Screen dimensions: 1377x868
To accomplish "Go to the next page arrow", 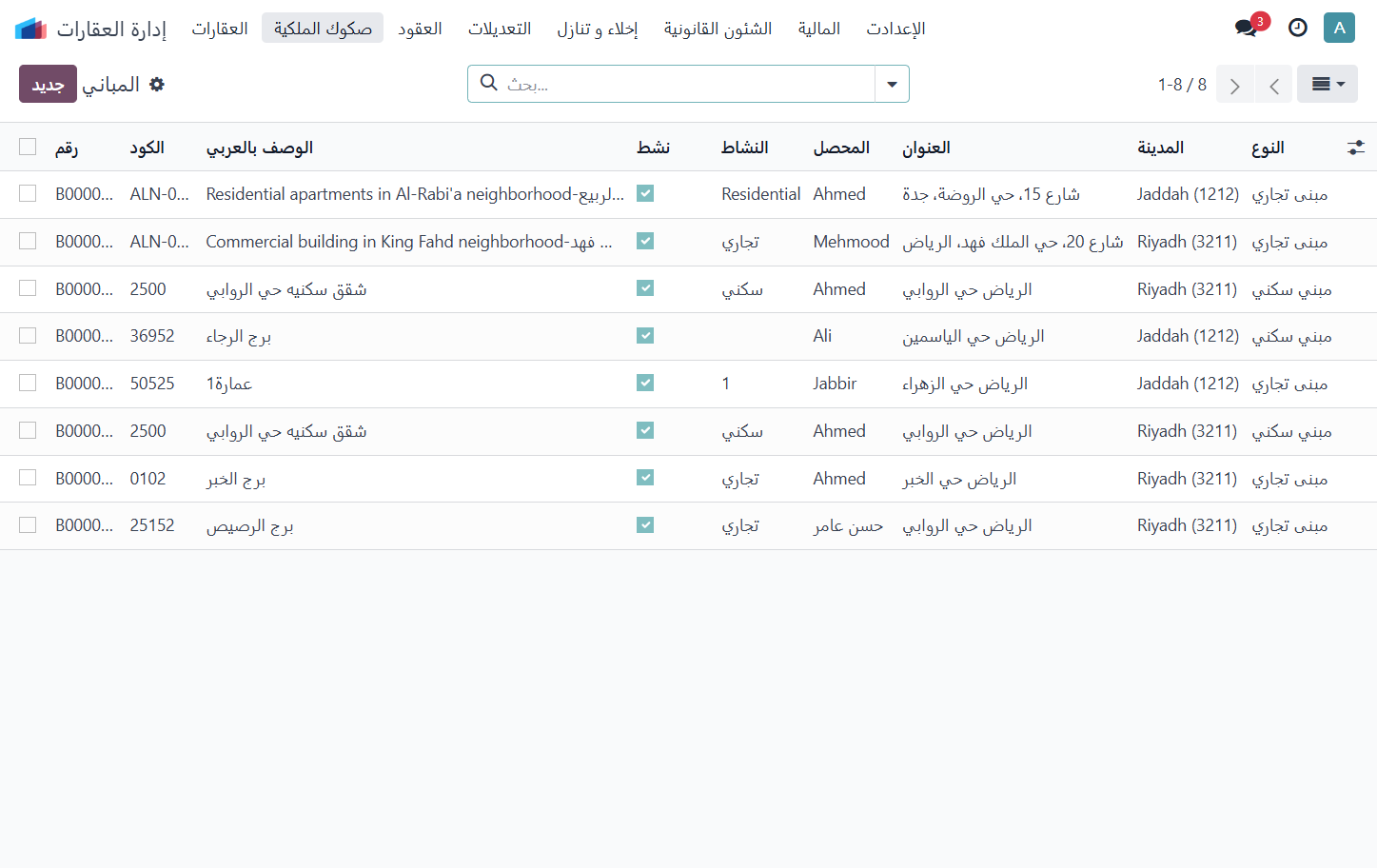I will tap(1235, 85).
